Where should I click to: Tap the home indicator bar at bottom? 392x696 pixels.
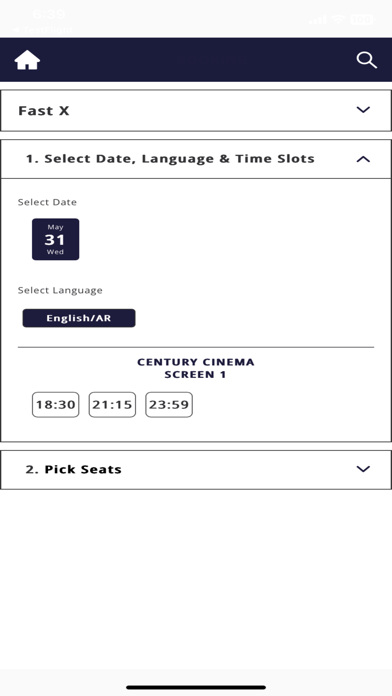(196, 688)
